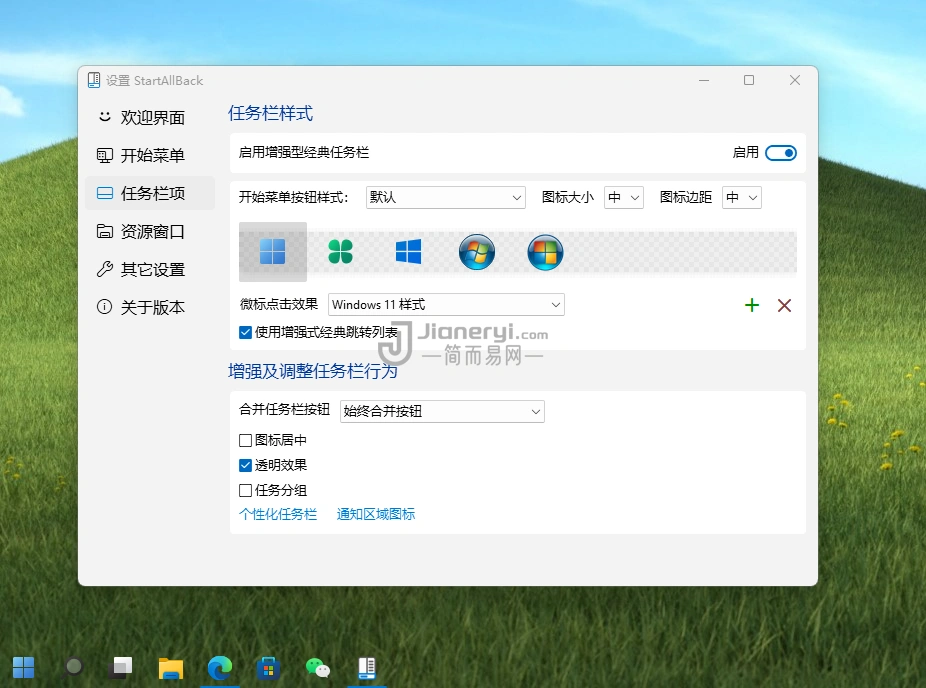Open the 个性化任务栏 link
Viewport: 926px width, 688px height.
[278, 514]
